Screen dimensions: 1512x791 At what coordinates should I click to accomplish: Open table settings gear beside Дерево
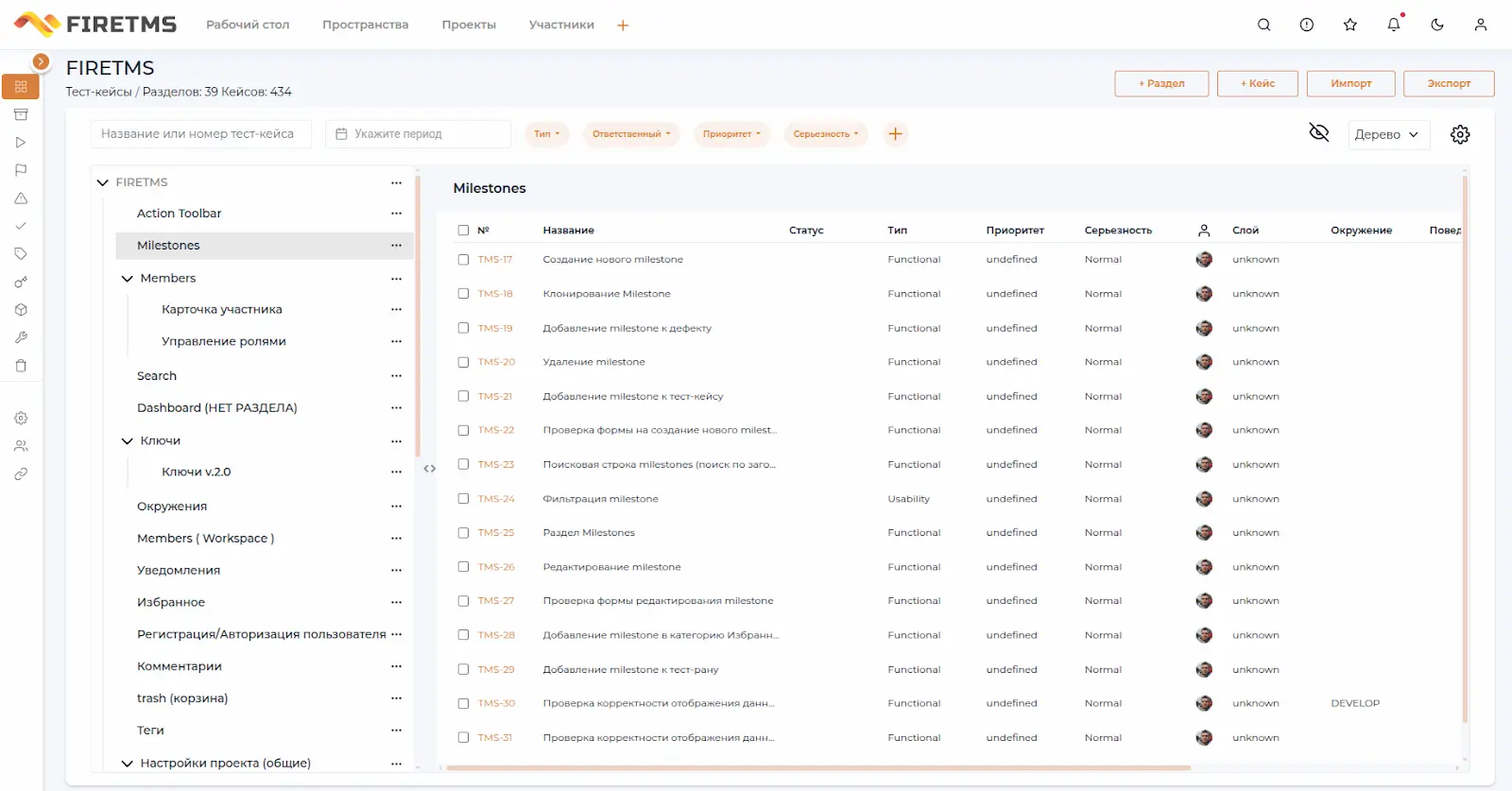(x=1460, y=134)
